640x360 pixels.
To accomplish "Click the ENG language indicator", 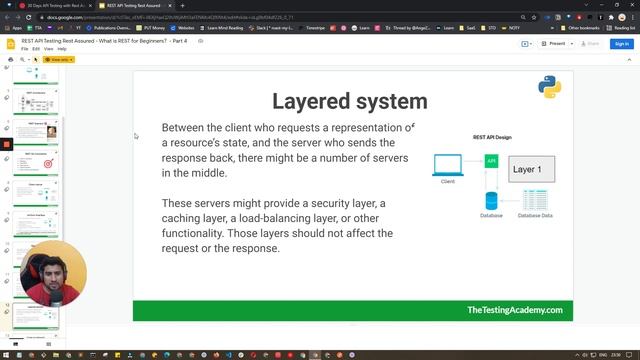I will pyautogui.click(x=603, y=355).
